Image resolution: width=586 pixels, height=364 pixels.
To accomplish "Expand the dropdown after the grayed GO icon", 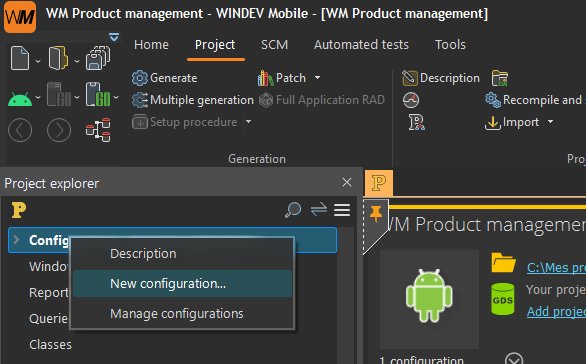I will (x=77, y=98).
